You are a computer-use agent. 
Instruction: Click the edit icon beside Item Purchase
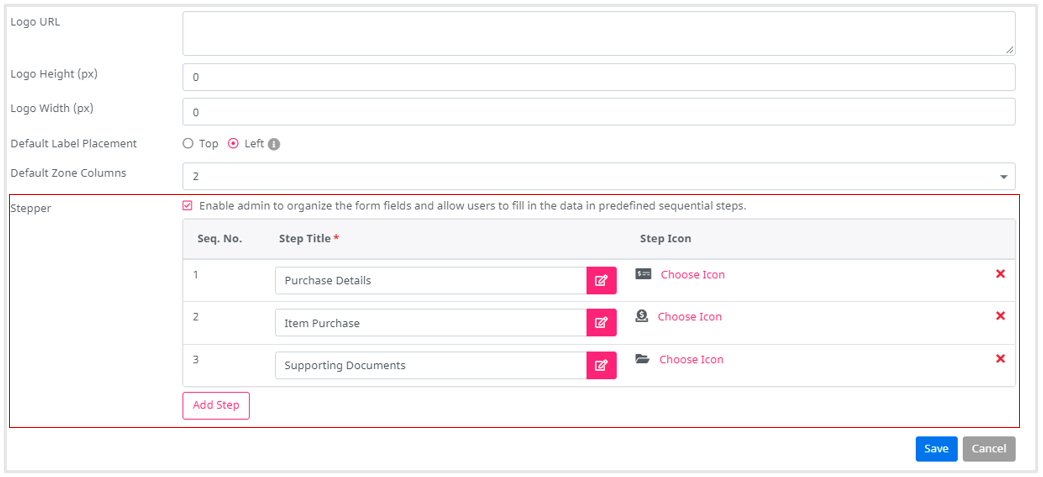point(601,323)
